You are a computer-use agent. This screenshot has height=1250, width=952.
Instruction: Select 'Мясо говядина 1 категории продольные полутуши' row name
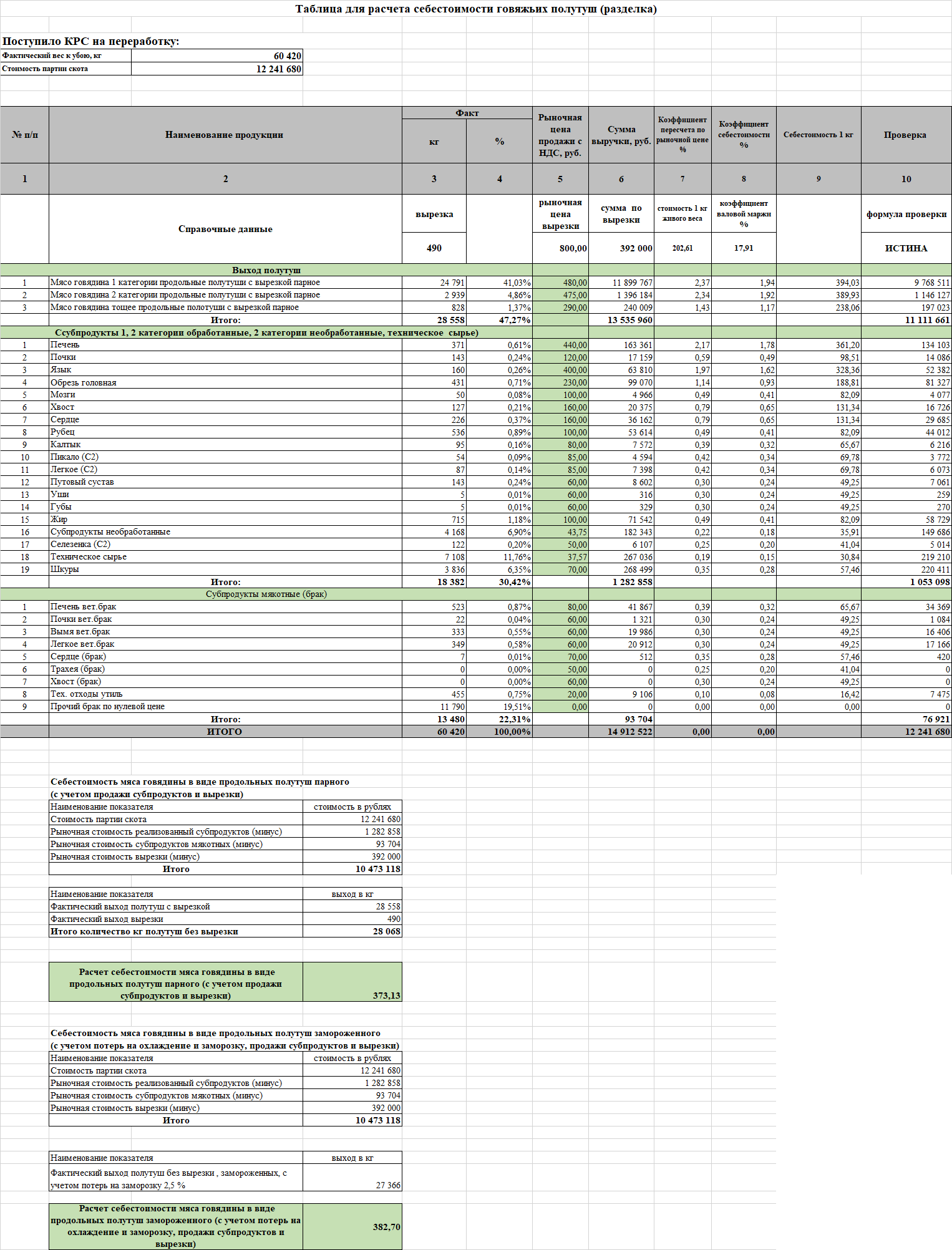click(x=225, y=283)
